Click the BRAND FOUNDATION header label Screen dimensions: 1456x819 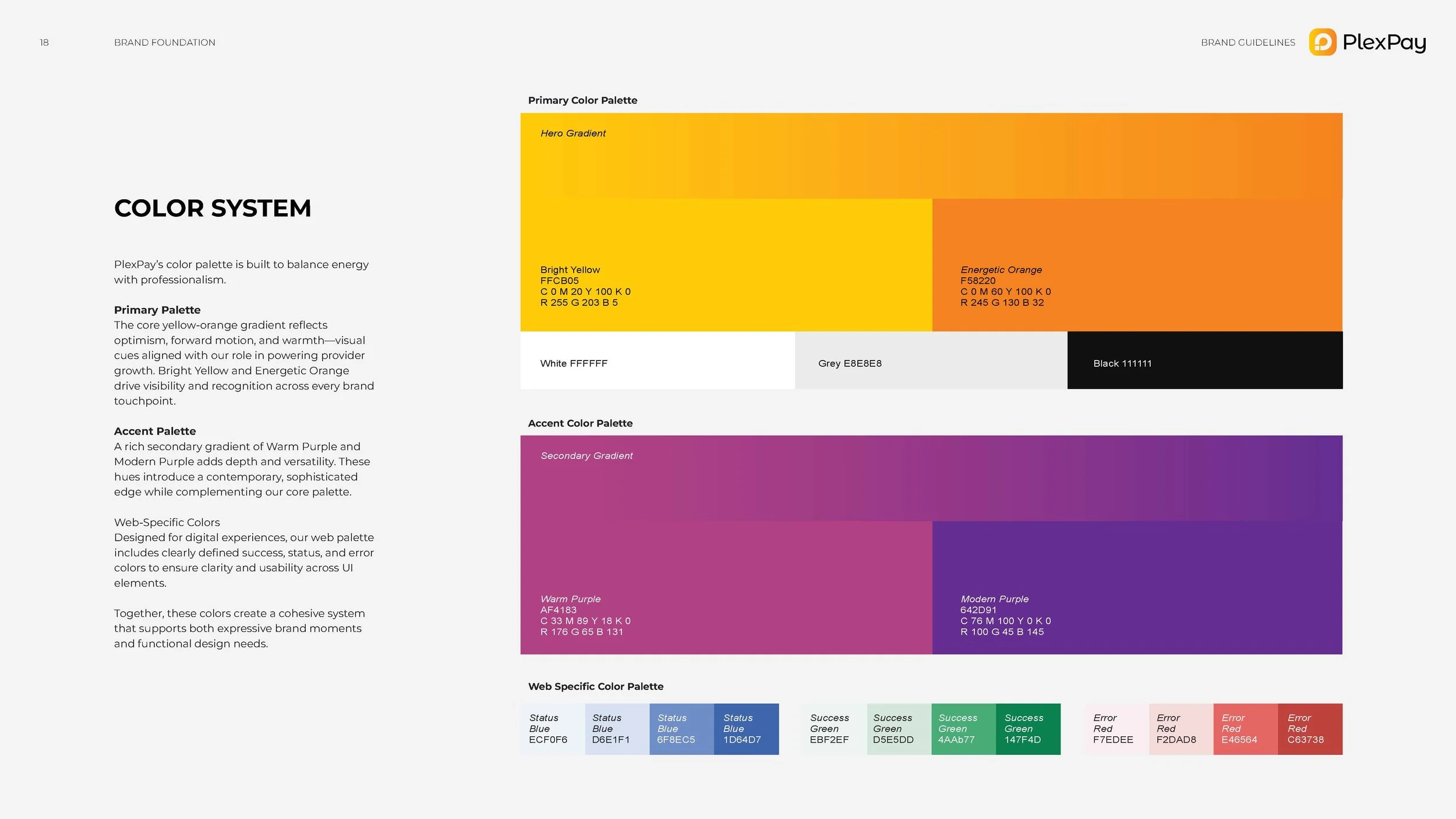pyautogui.click(x=165, y=43)
